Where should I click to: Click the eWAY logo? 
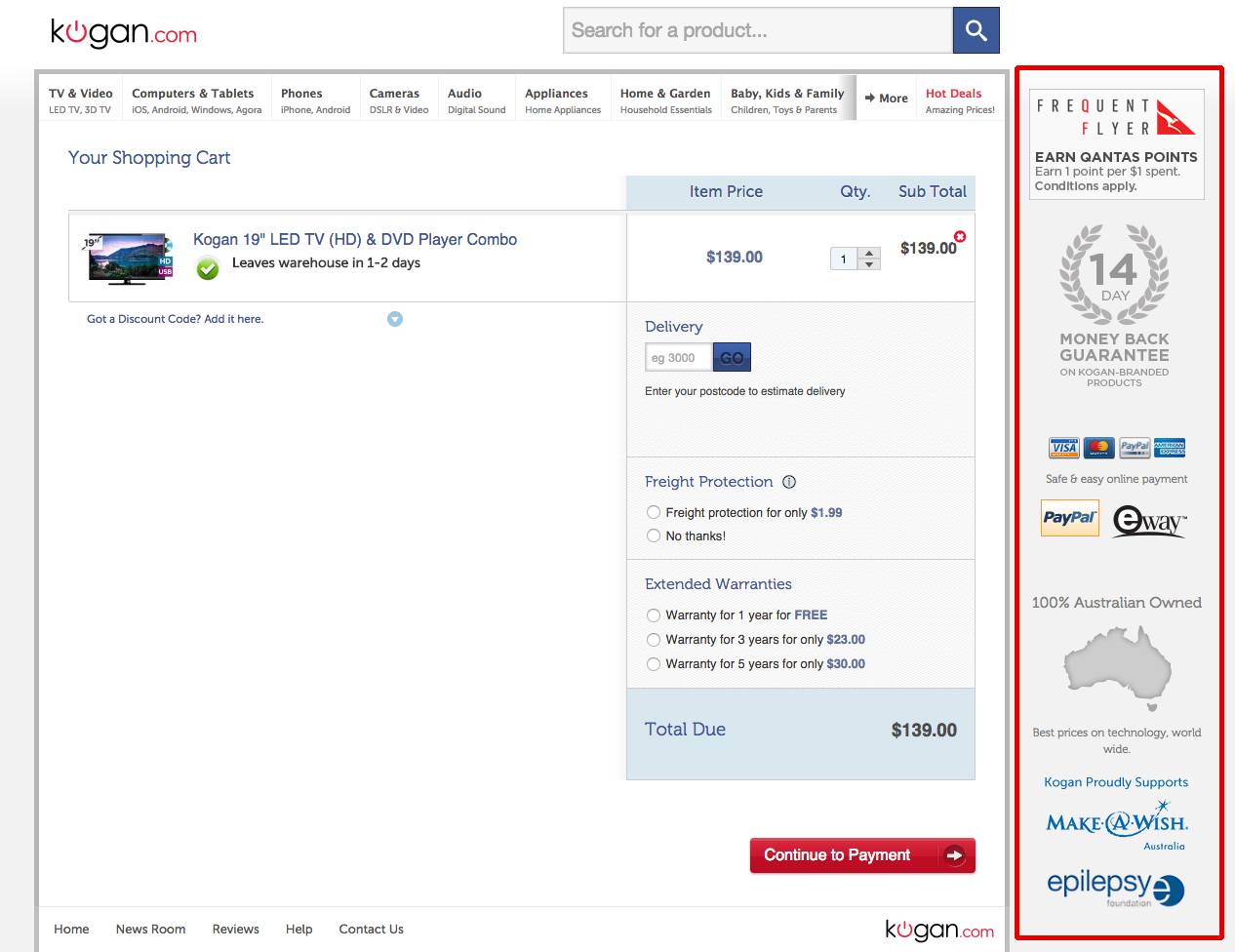tap(1150, 521)
